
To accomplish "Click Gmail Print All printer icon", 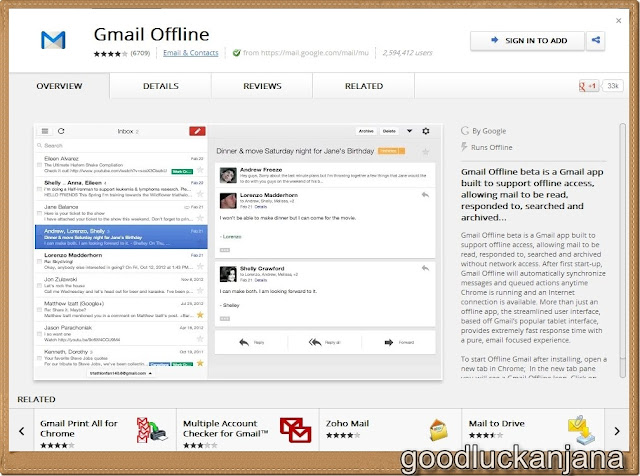I will [152, 430].
